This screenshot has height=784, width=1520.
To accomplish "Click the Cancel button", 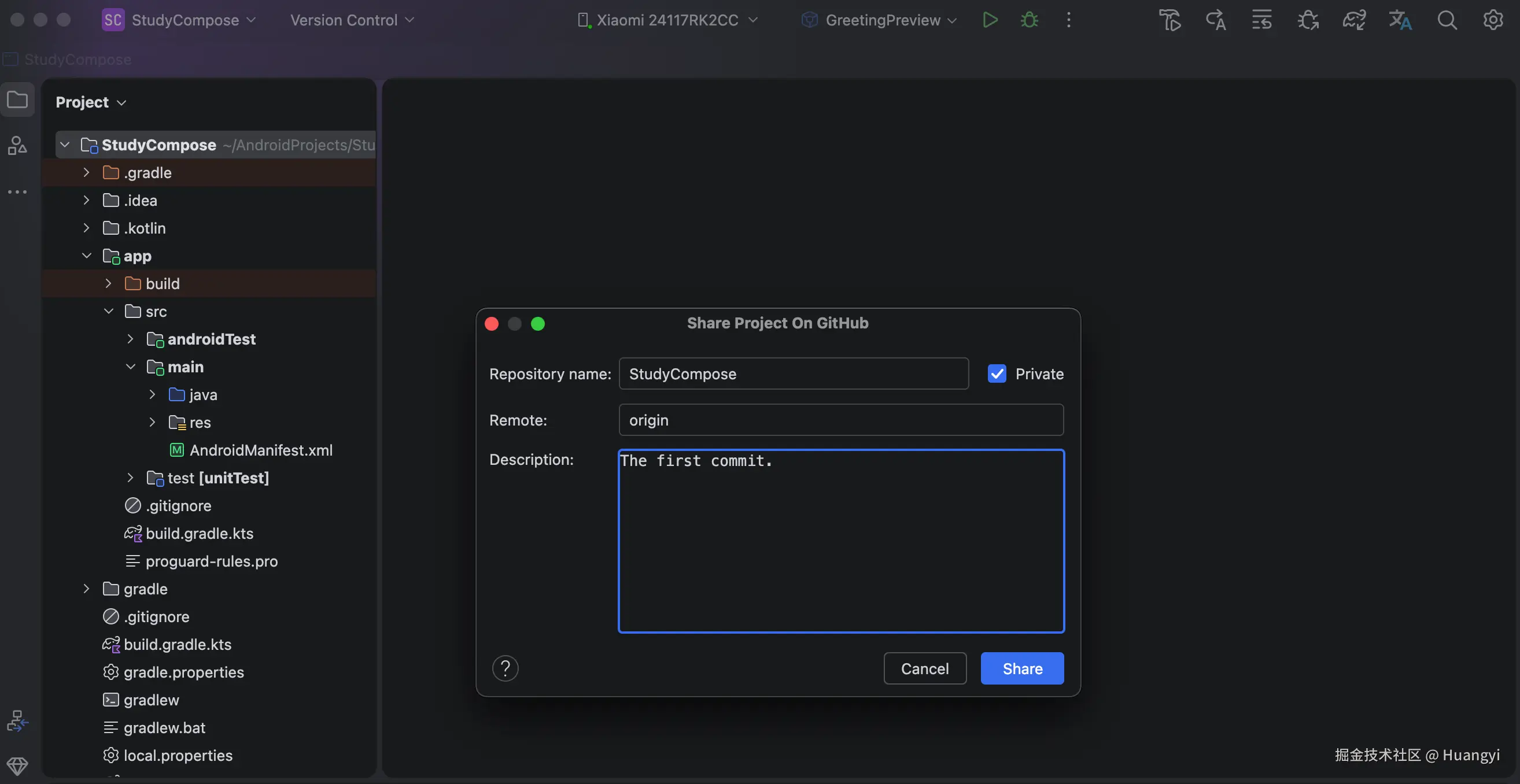I will 925,668.
